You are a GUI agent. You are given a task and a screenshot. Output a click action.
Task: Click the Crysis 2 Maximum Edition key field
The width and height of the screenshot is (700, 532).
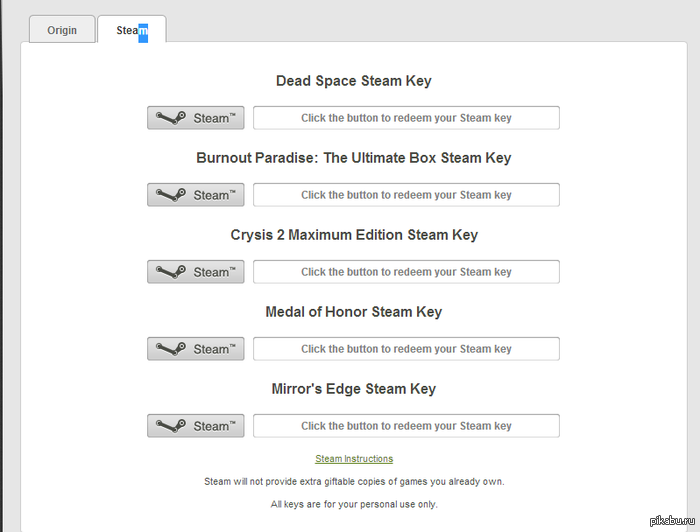coord(406,272)
